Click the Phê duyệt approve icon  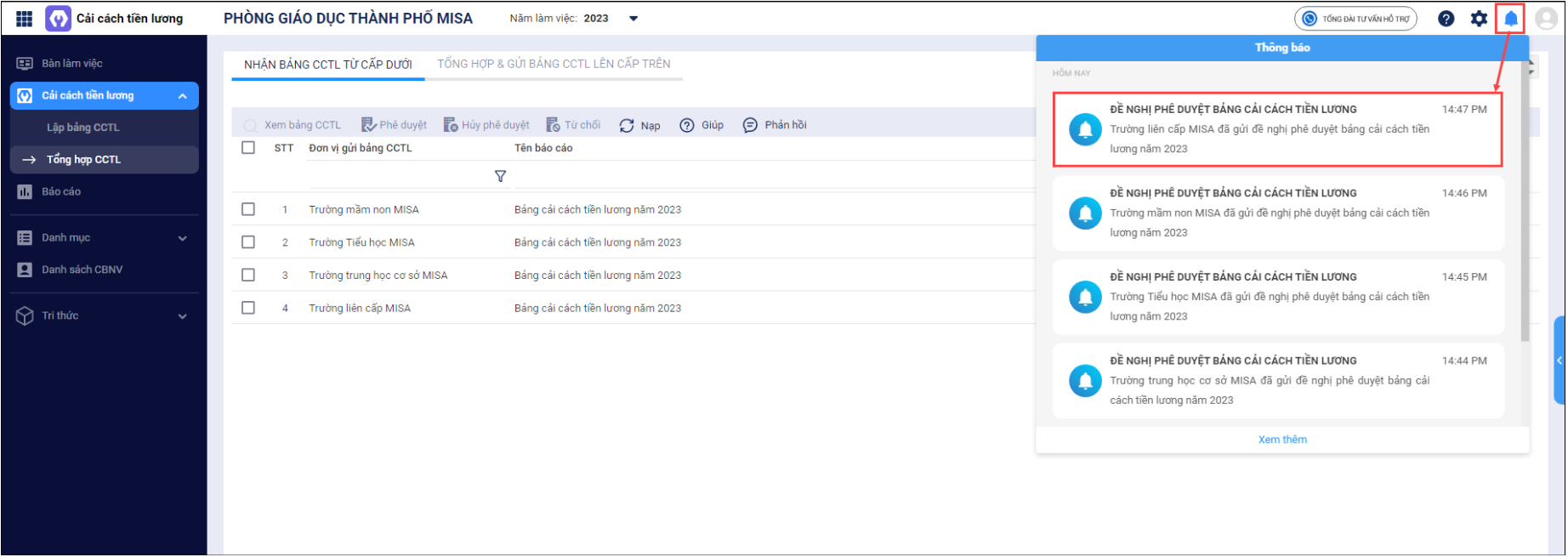click(x=368, y=125)
